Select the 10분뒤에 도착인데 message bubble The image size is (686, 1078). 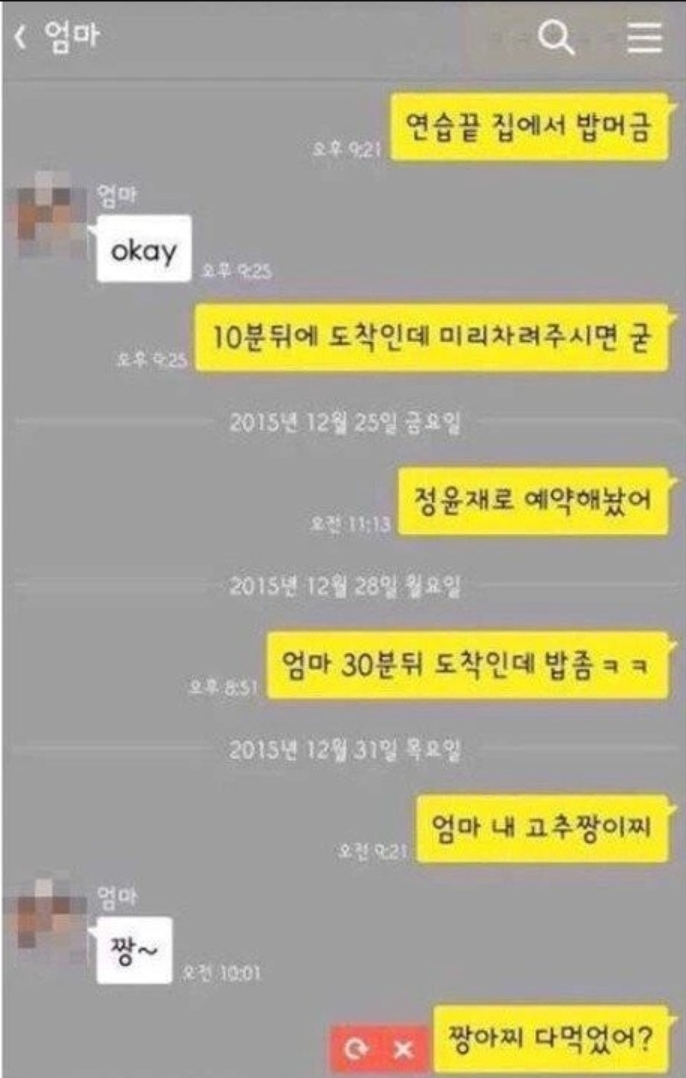click(x=431, y=338)
